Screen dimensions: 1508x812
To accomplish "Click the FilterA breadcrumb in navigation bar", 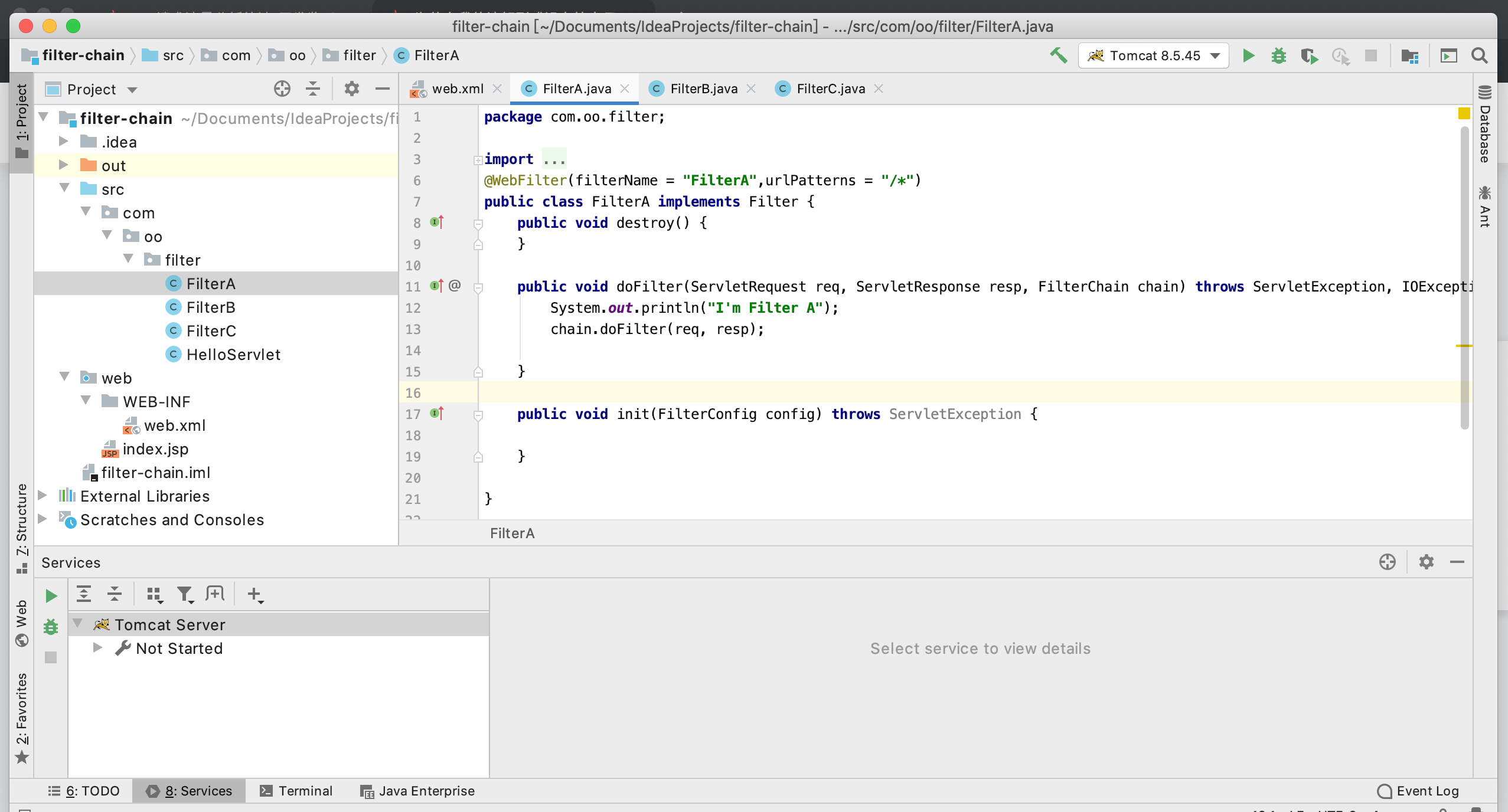I will pyautogui.click(x=427, y=55).
